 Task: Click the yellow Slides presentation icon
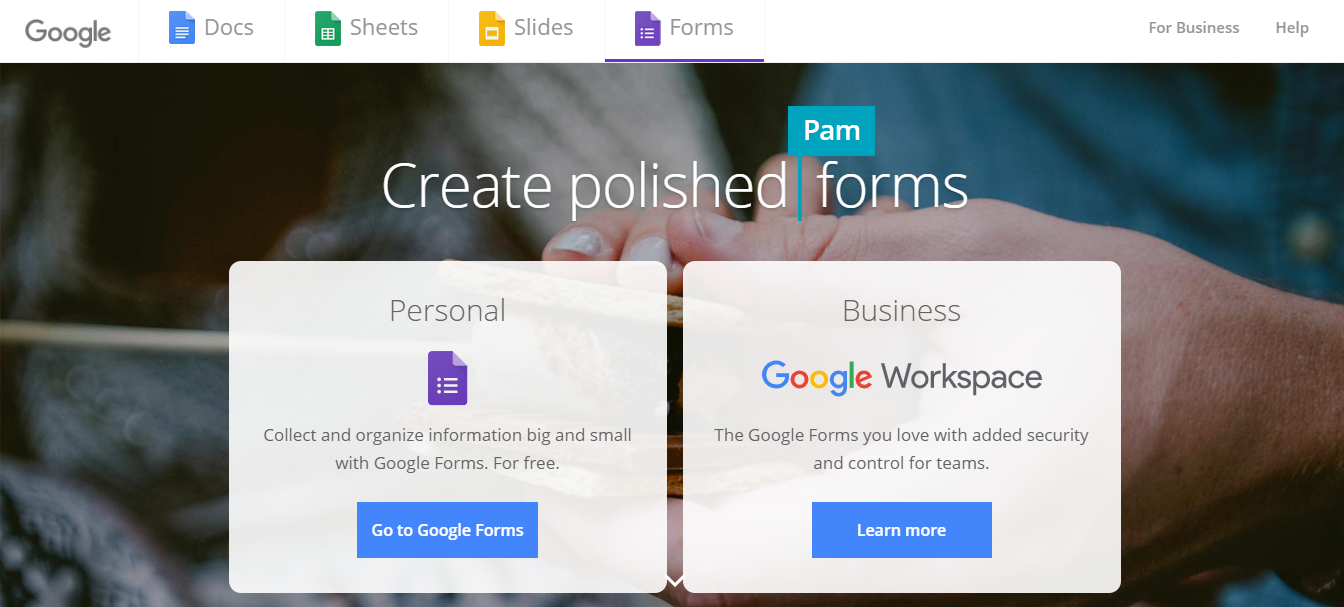[x=492, y=28]
